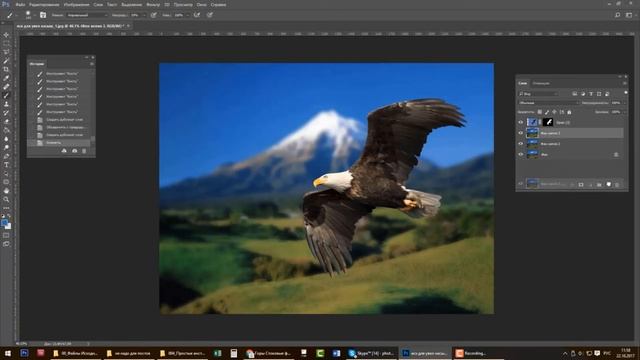Click background color swatch
The height and width of the screenshot is (360, 640).
click(8, 226)
